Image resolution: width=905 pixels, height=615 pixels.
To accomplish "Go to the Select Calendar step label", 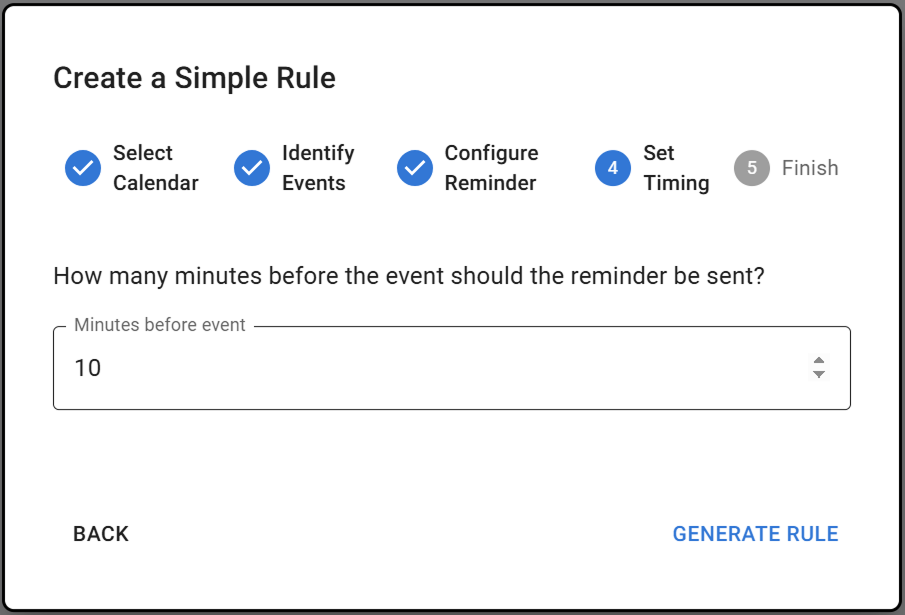I will point(155,168).
